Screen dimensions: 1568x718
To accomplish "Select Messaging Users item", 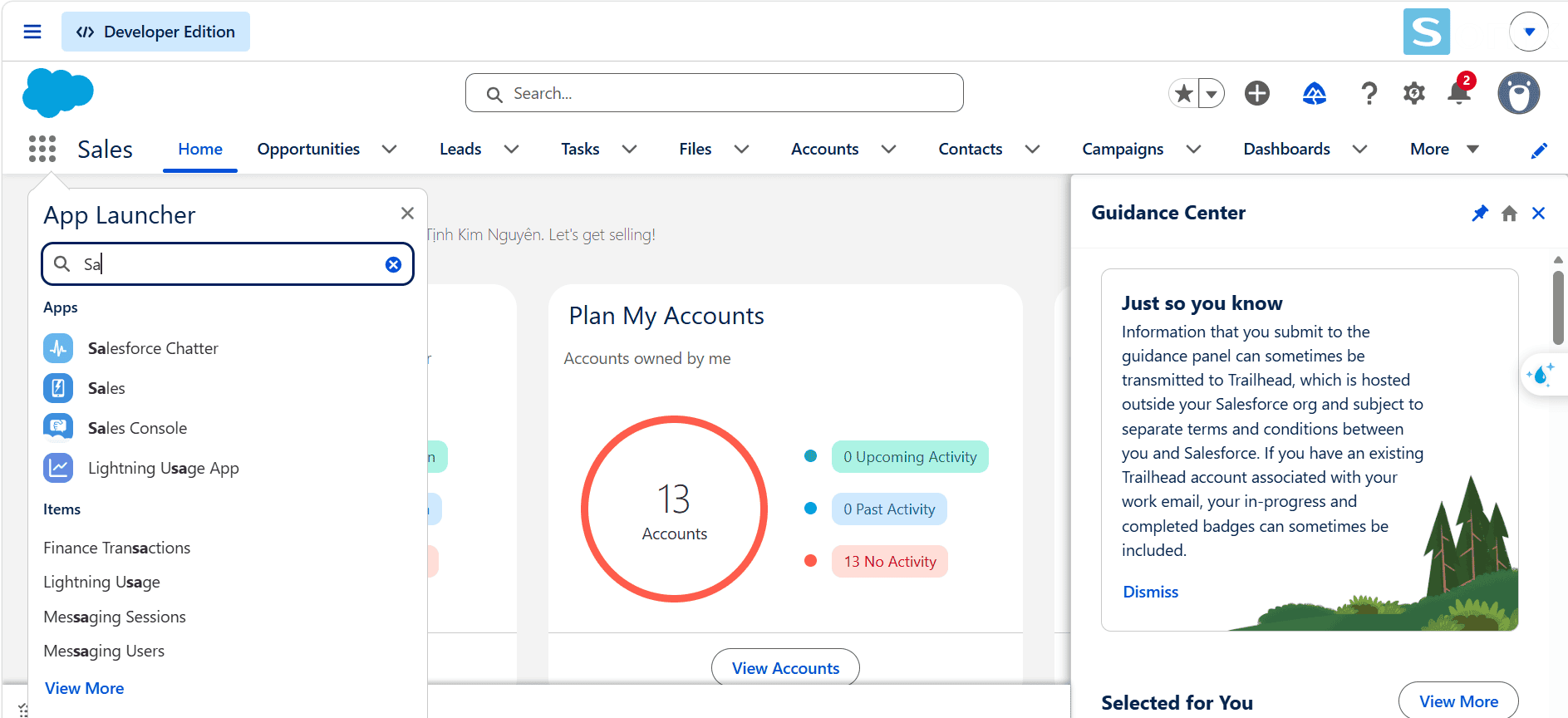I will coord(104,651).
